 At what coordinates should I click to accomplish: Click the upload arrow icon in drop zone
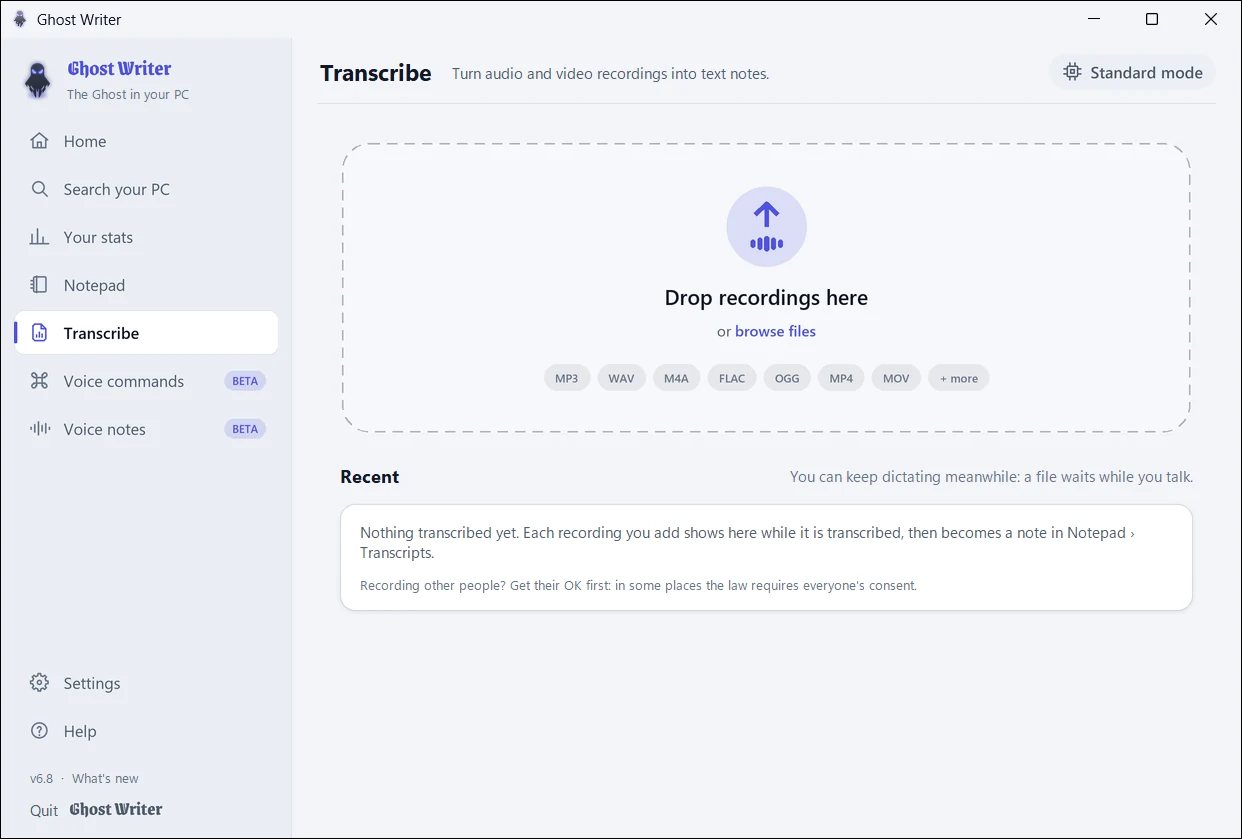766,227
